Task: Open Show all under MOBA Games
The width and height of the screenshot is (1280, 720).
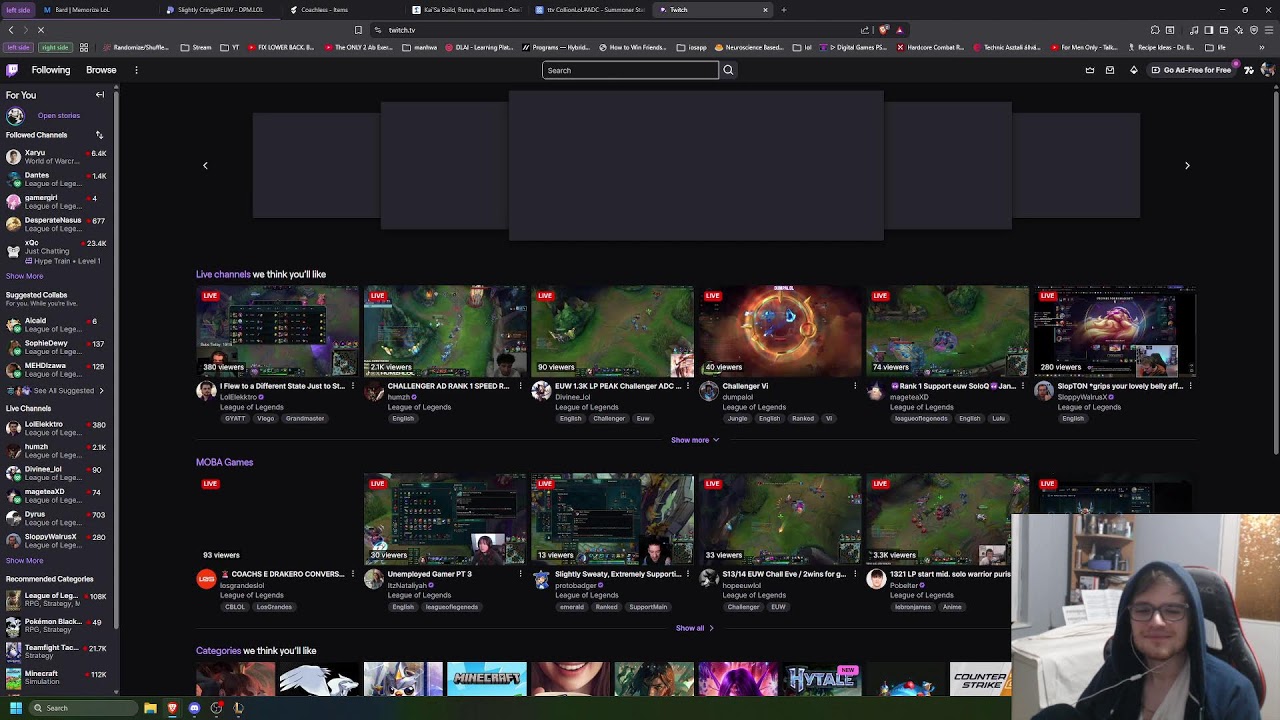Action: click(x=695, y=628)
